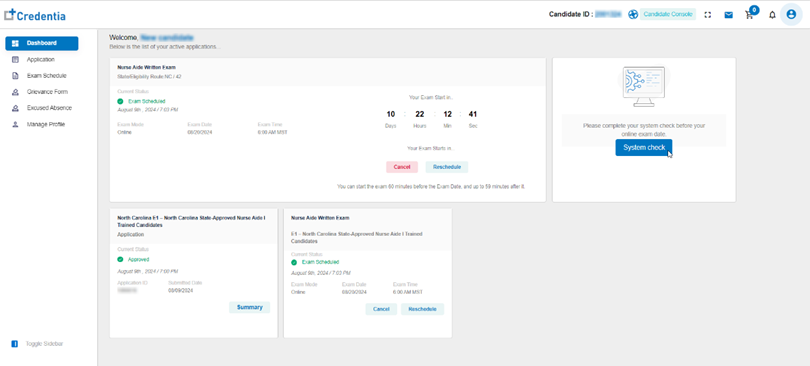Click the Application document icon

(15, 59)
